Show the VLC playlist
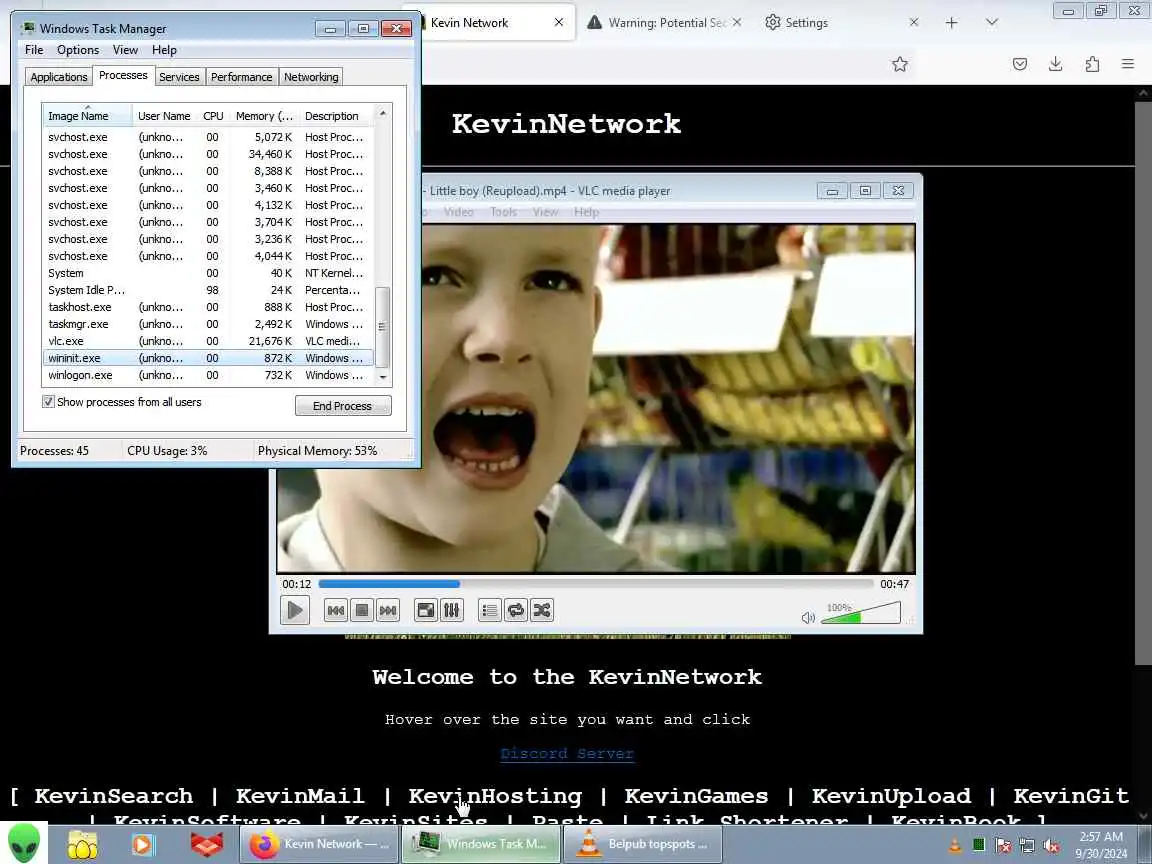The width and height of the screenshot is (1152, 864). click(489, 611)
